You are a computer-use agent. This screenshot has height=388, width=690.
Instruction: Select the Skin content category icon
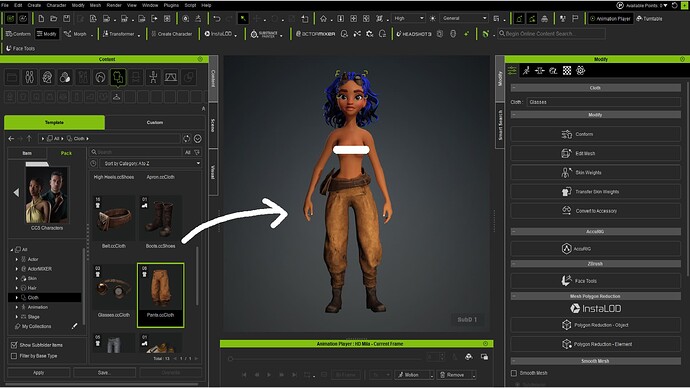(65, 77)
